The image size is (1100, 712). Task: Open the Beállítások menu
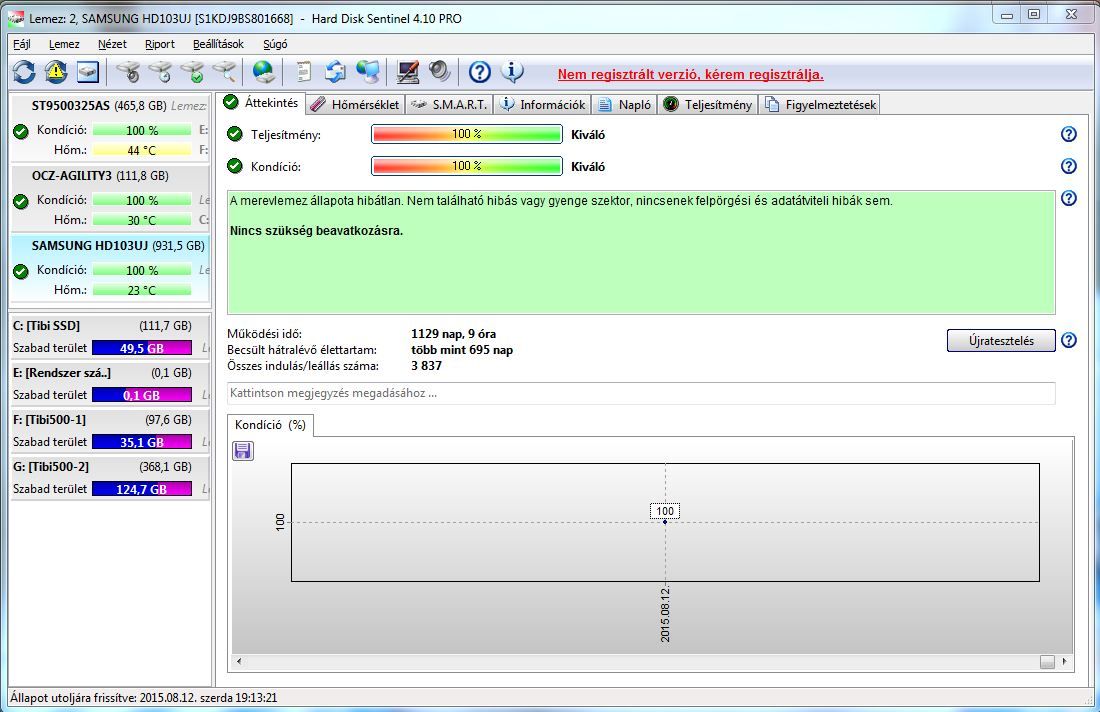[x=218, y=44]
